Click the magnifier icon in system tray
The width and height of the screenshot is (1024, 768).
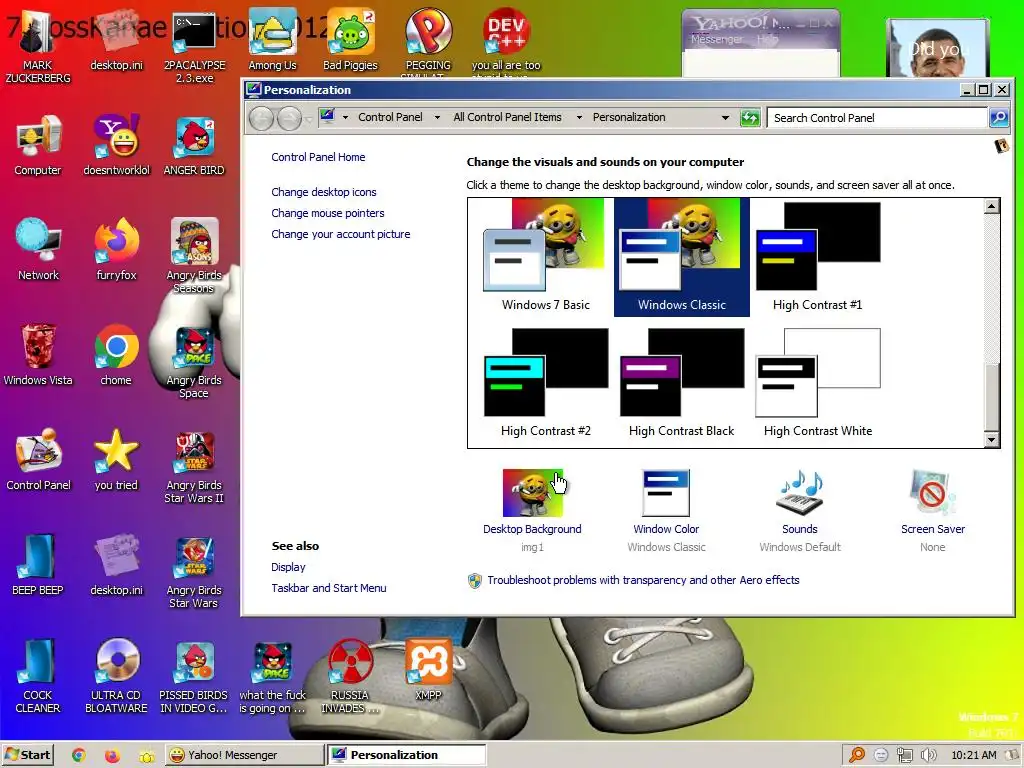click(857, 756)
